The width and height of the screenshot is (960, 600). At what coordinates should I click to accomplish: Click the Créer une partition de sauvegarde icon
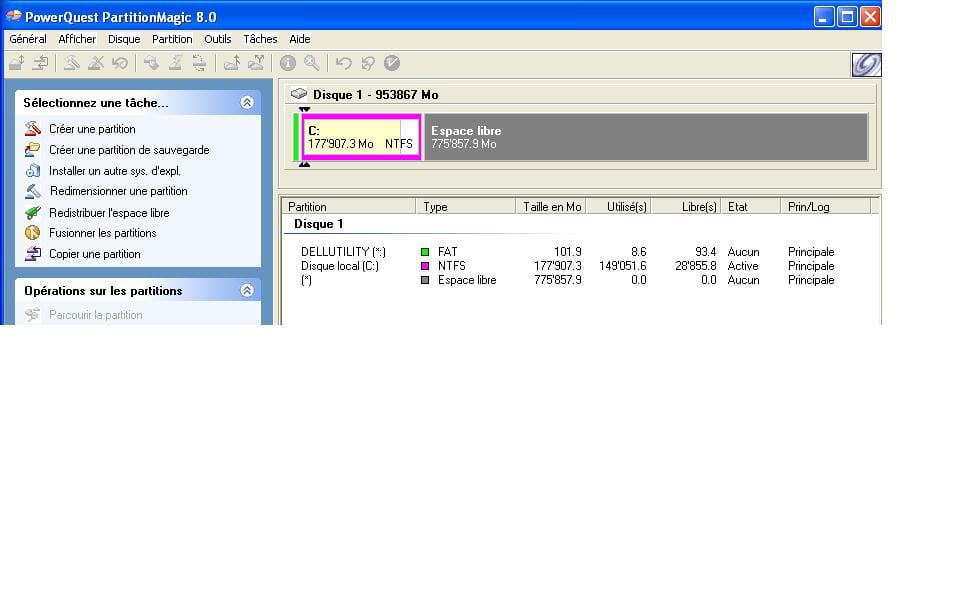(x=32, y=149)
